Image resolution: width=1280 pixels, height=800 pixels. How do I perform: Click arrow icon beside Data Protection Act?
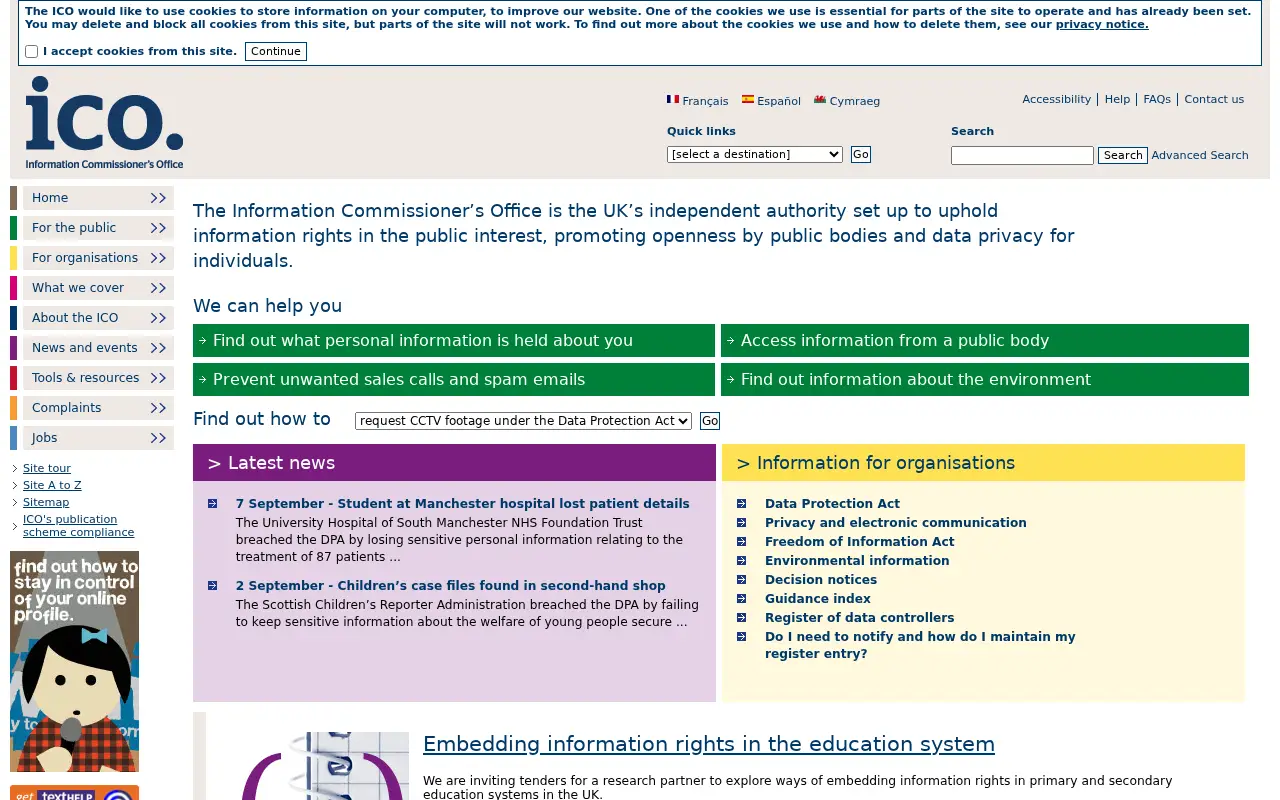coord(741,504)
